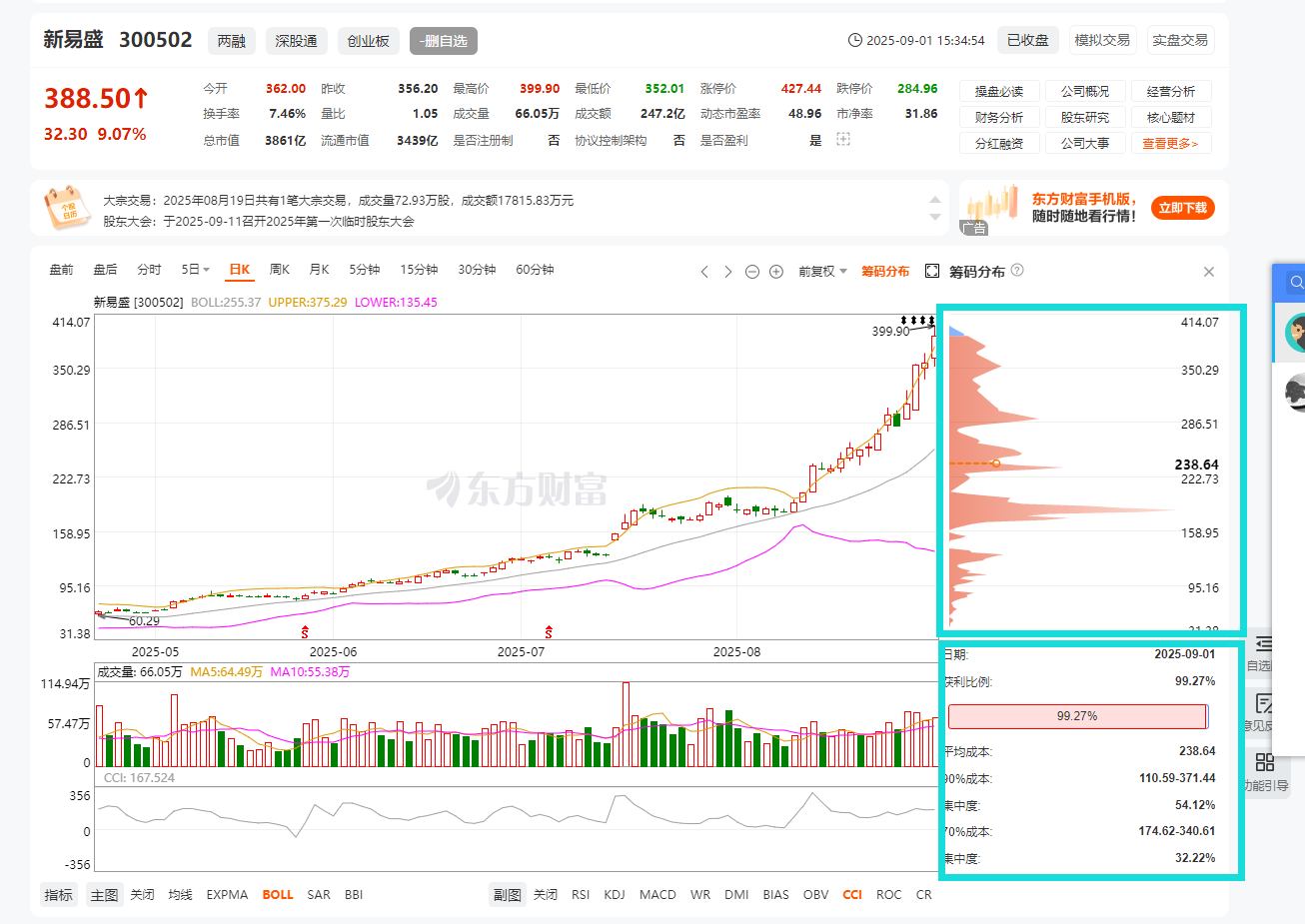The height and width of the screenshot is (924, 1305).
Task: Click the clock icon near the timestamp
Action: pyautogui.click(x=855, y=40)
